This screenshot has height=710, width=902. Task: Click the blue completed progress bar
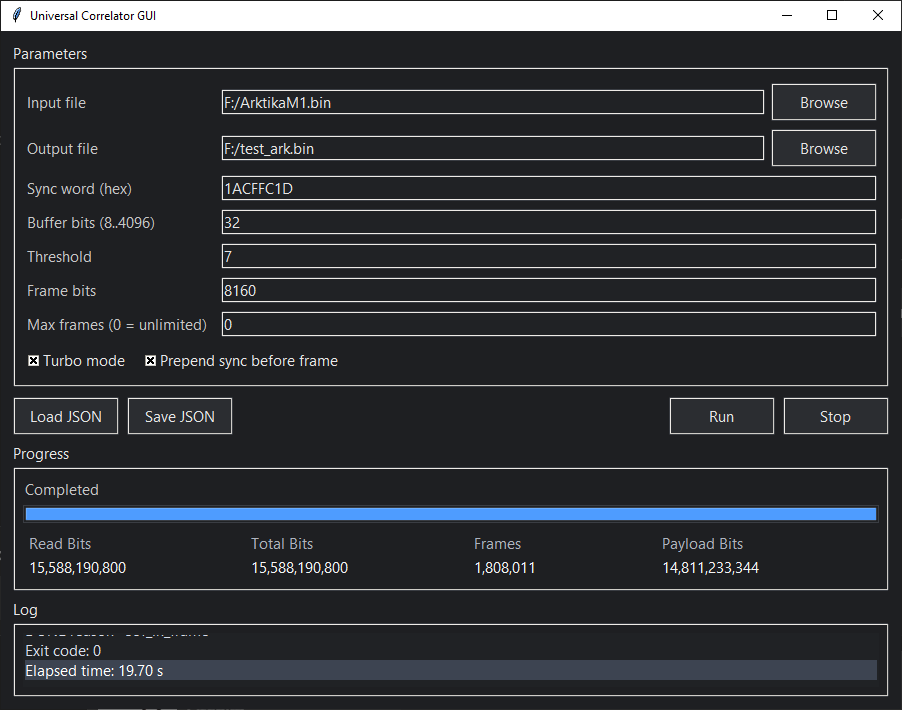[451, 514]
